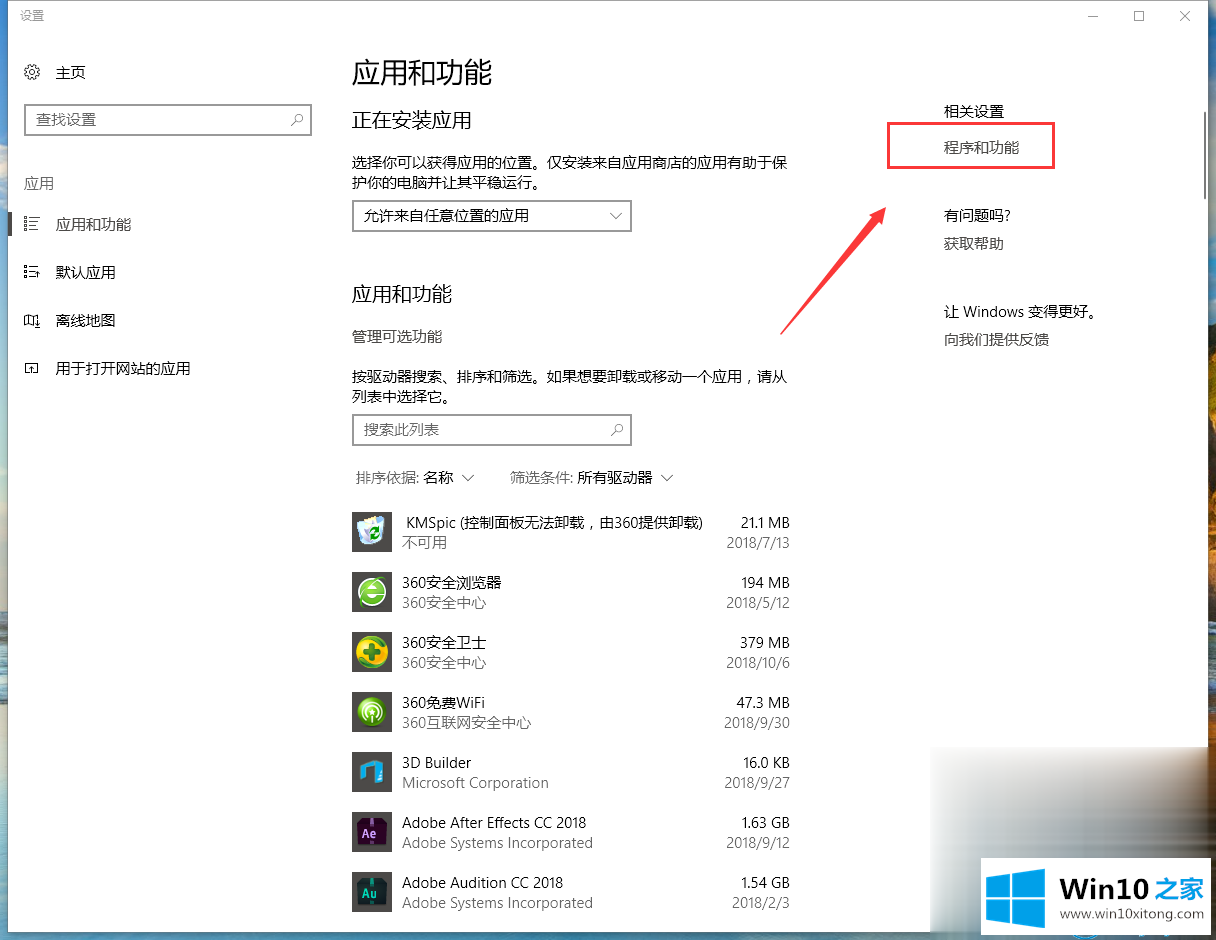Click the KMSpic recycle bin icon
The width and height of the screenshot is (1216, 940).
pos(372,532)
